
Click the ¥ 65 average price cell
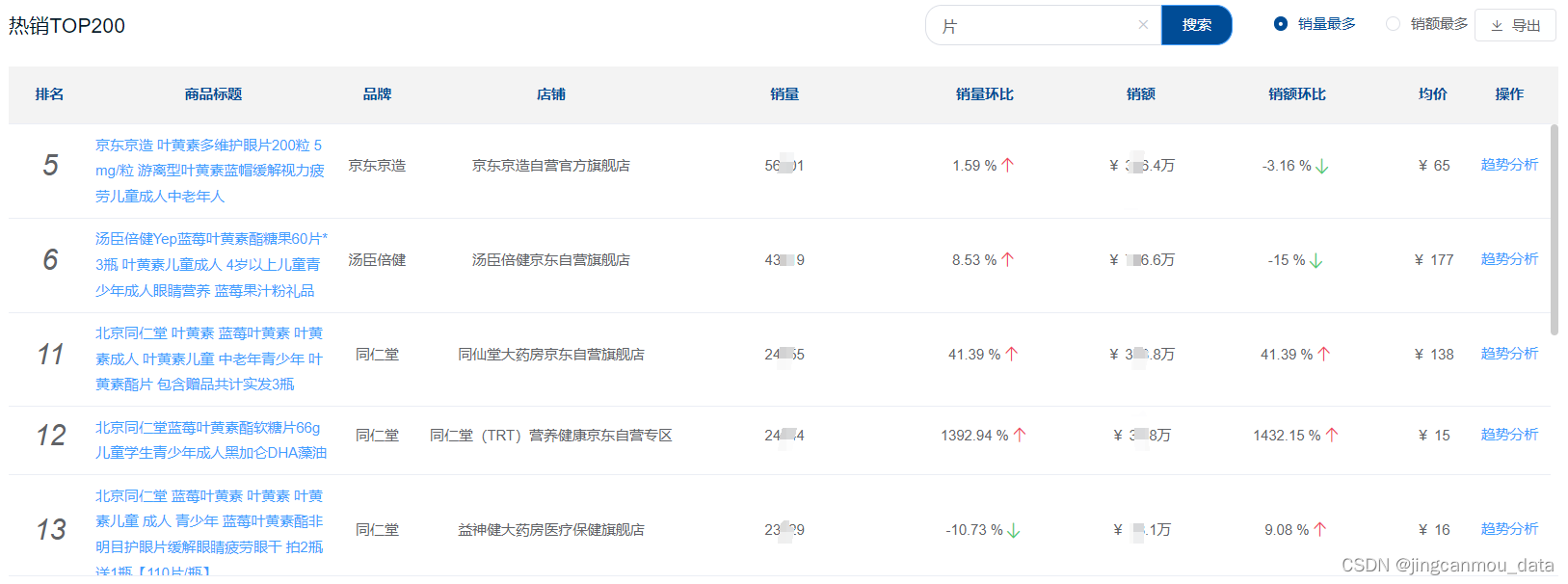coord(1434,166)
